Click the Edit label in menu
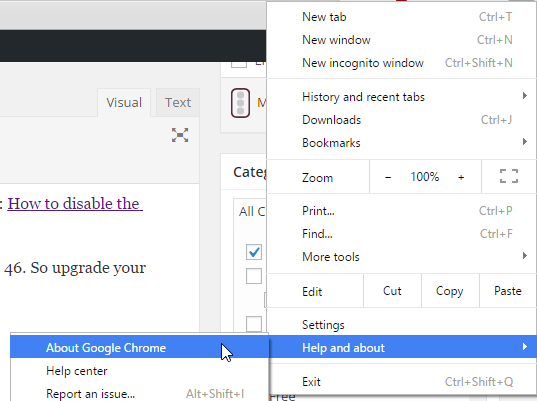 312,292
